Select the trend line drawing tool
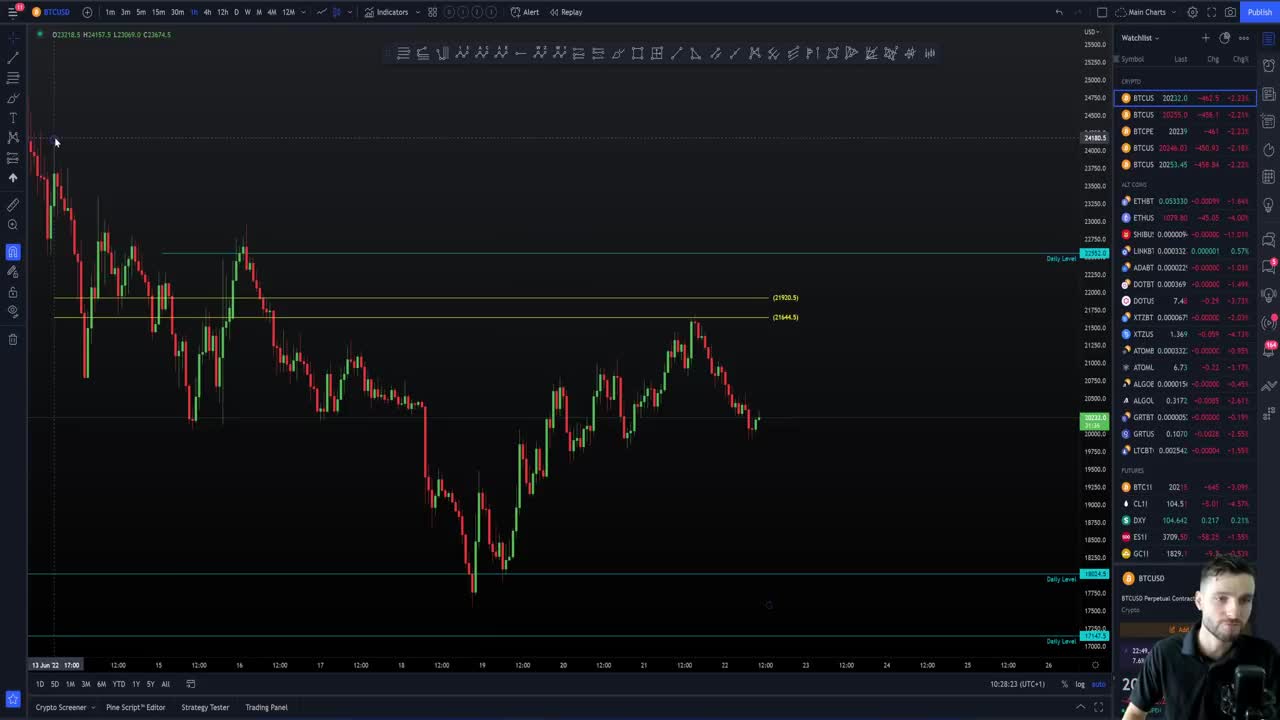 point(13,58)
